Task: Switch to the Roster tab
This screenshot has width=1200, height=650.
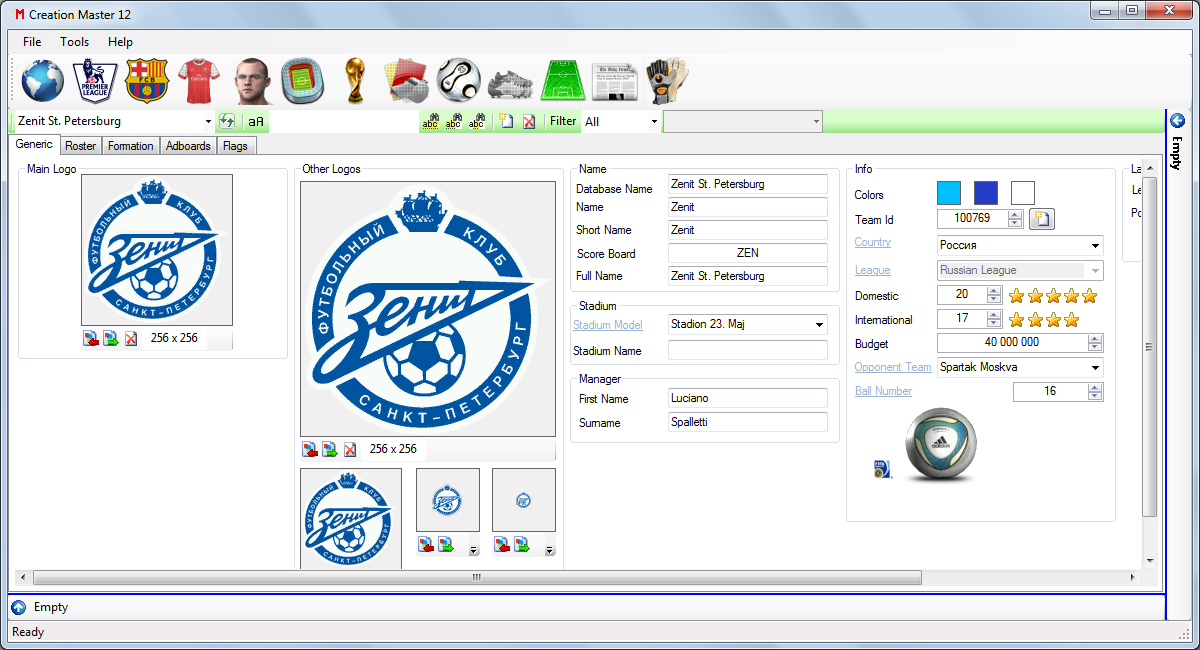Action: click(80, 146)
